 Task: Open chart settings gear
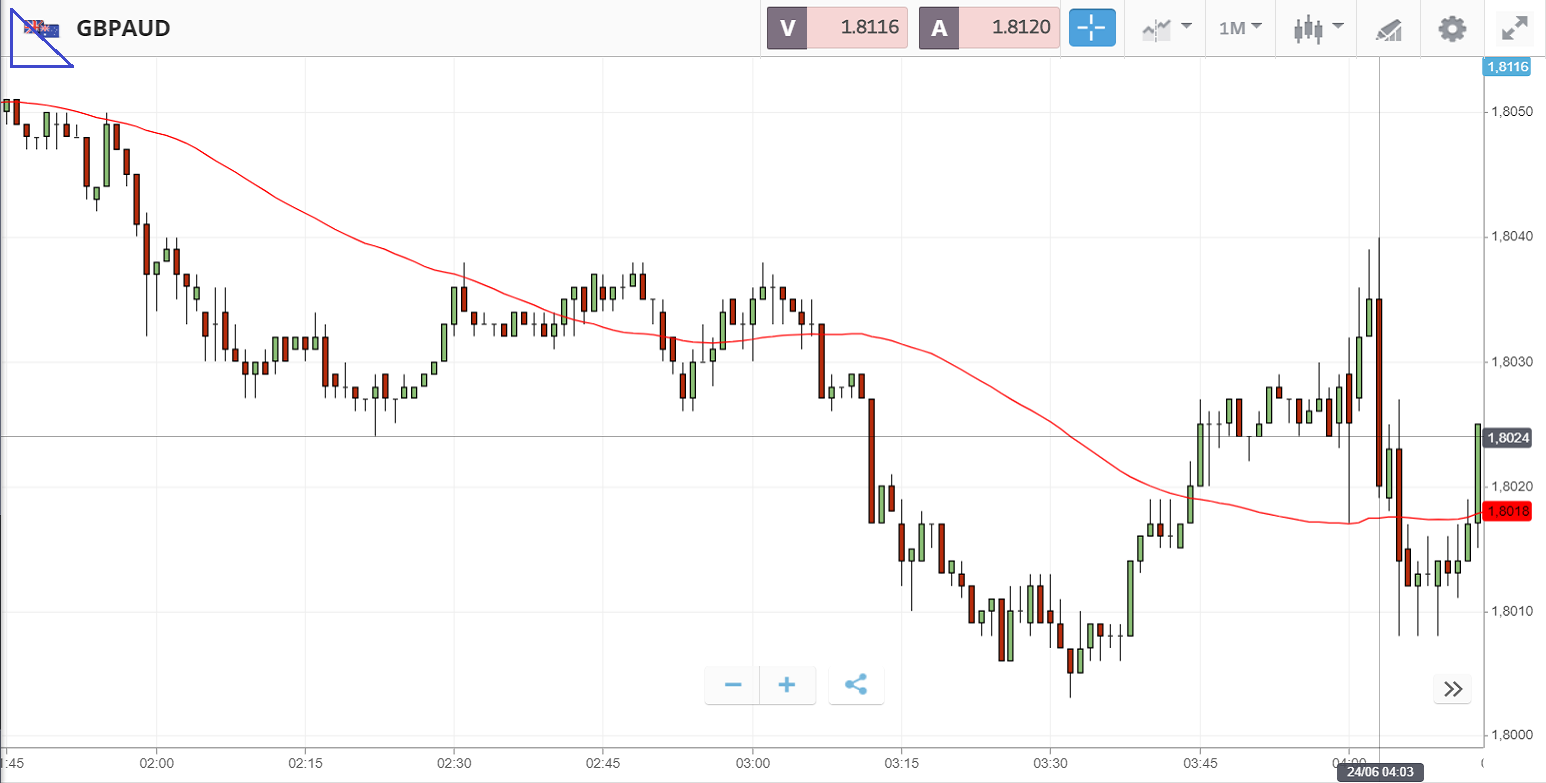pos(1451,28)
